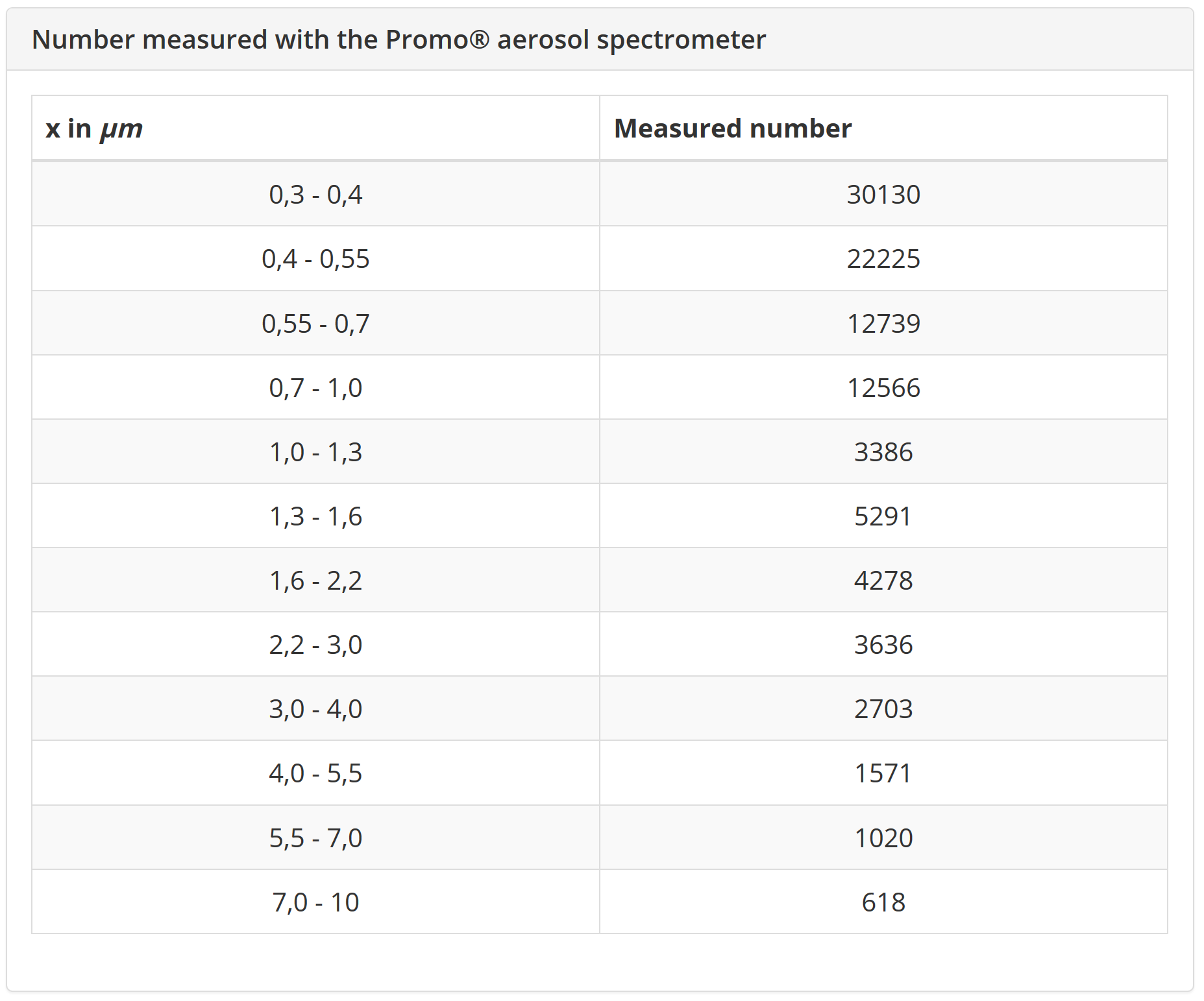Click the measured value 30130

[x=883, y=194]
